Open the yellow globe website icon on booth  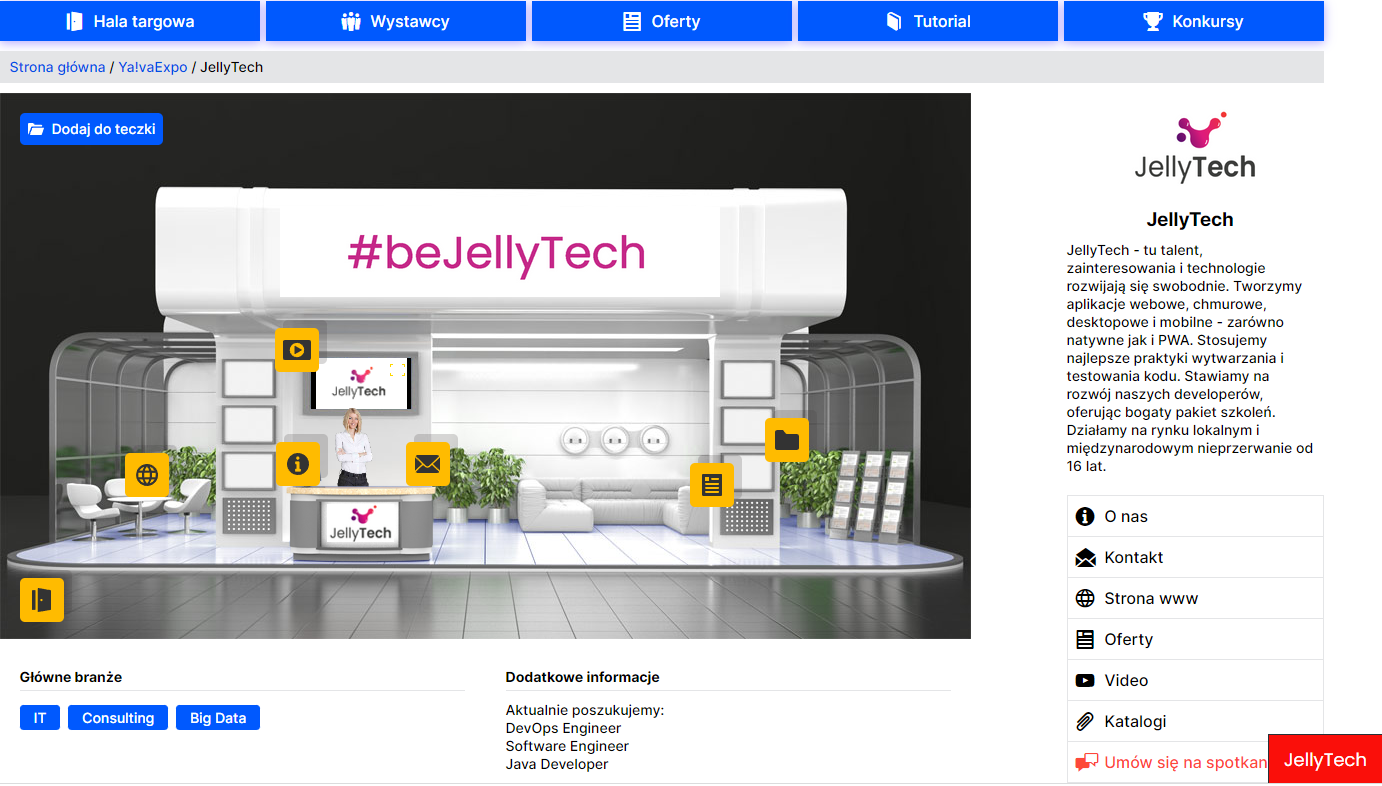[147, 475]
